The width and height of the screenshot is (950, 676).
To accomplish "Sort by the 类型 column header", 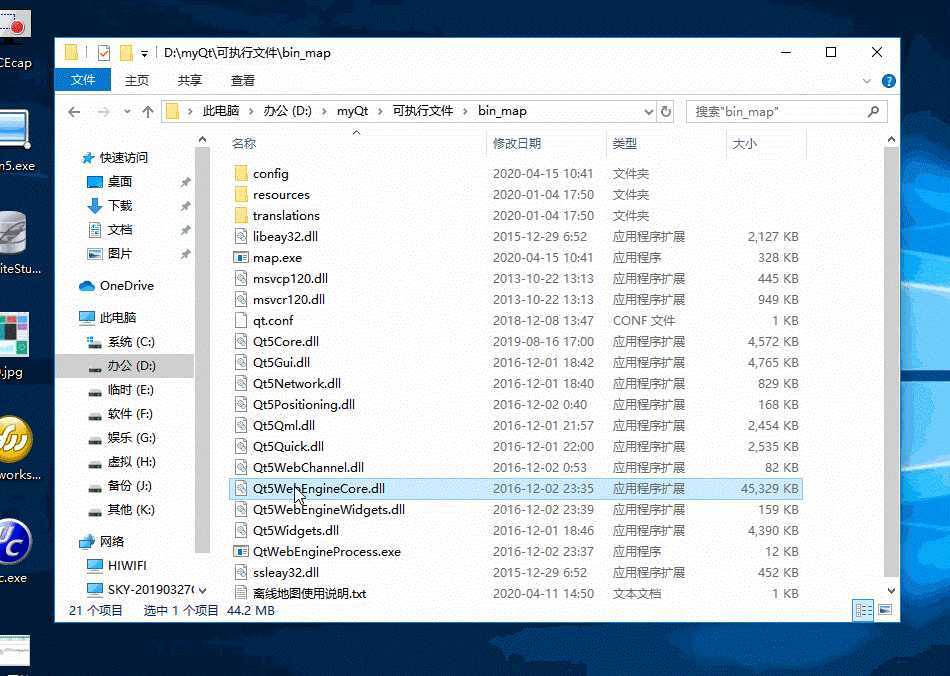I will (x=625, y=144).
